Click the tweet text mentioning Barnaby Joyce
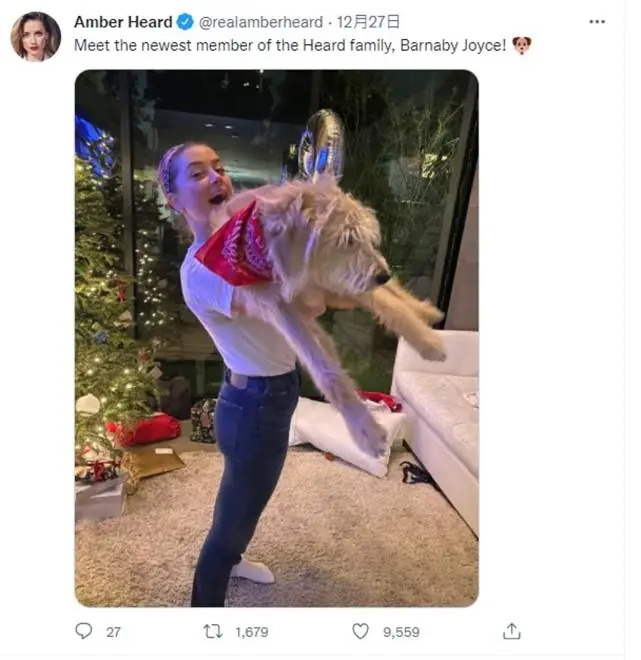641x660 pixels. coord(290,45)
